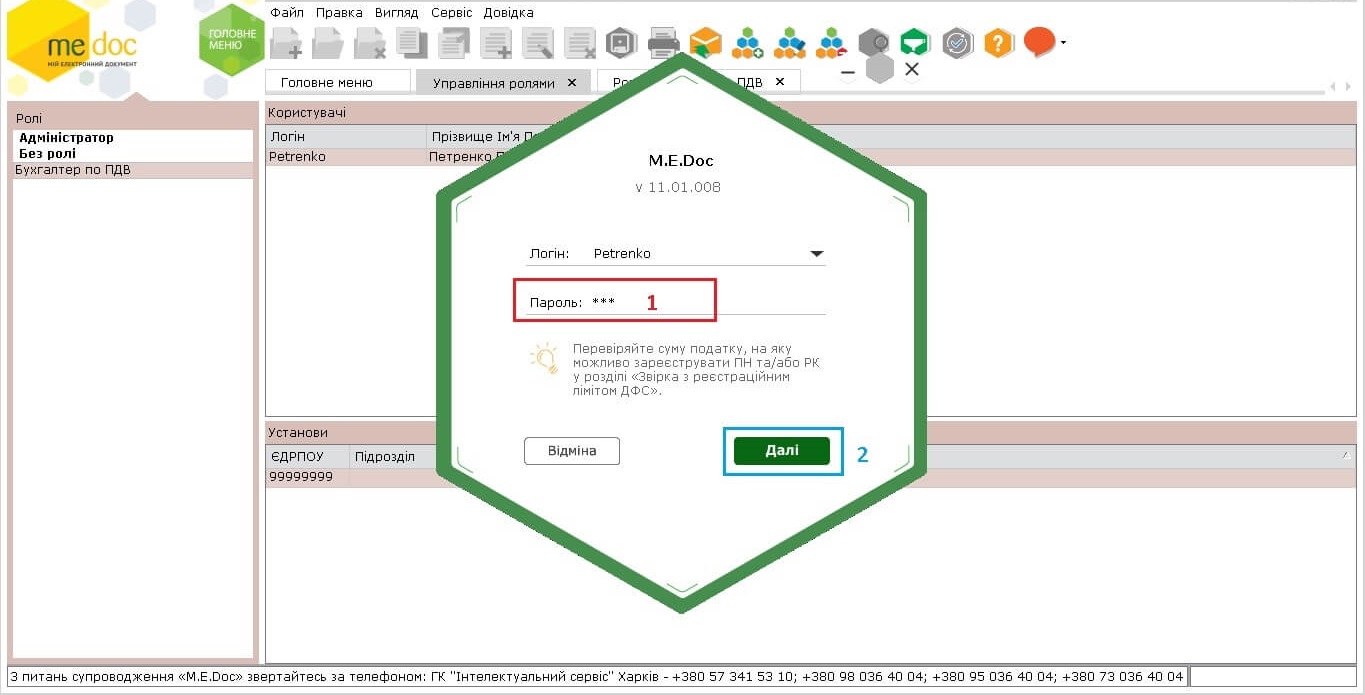Click the delete row icon in toolbar

[580, 43]
